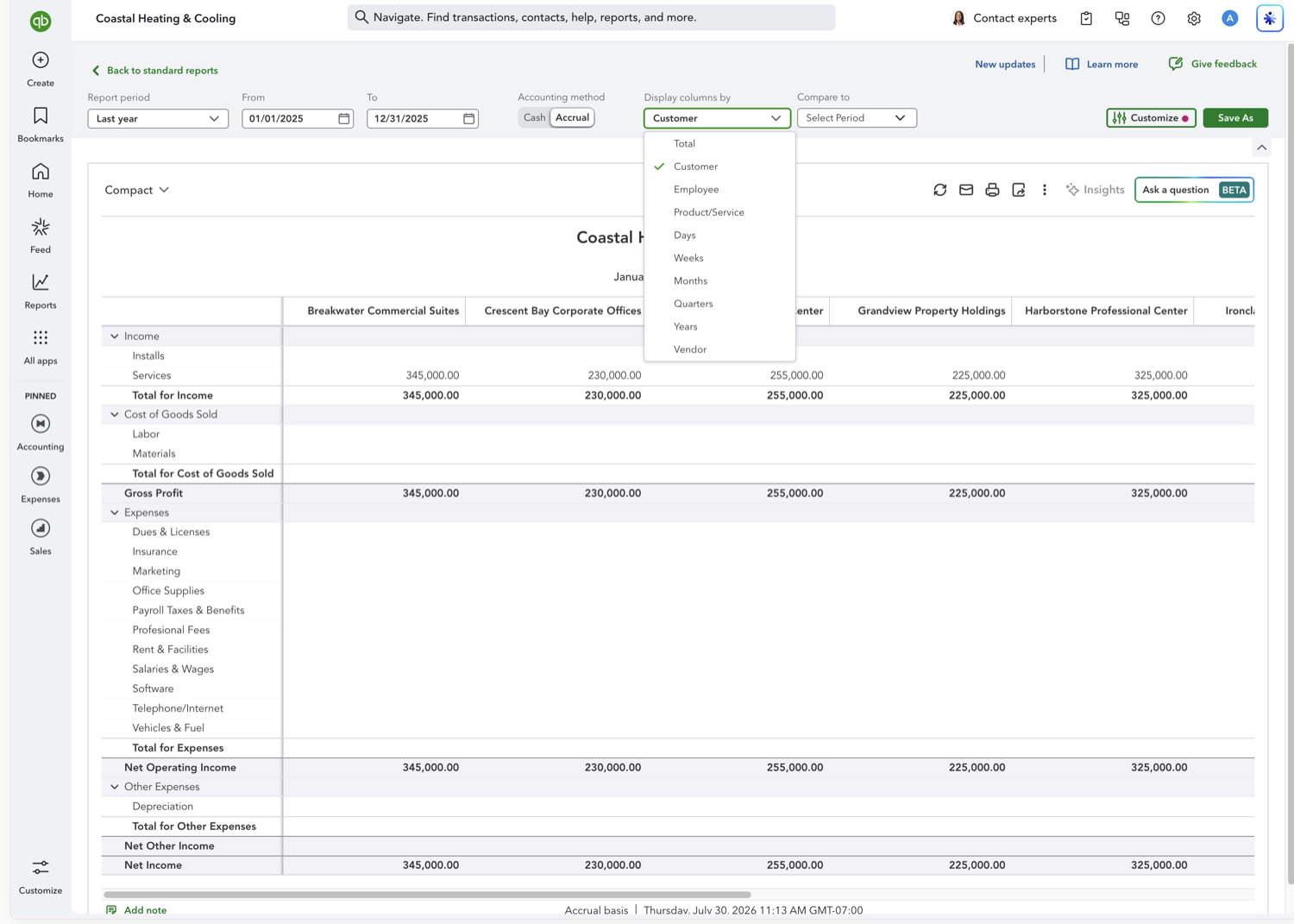Open the Help question mark icon
This screenshot has height=924, width=1294.
point(1158,18)
